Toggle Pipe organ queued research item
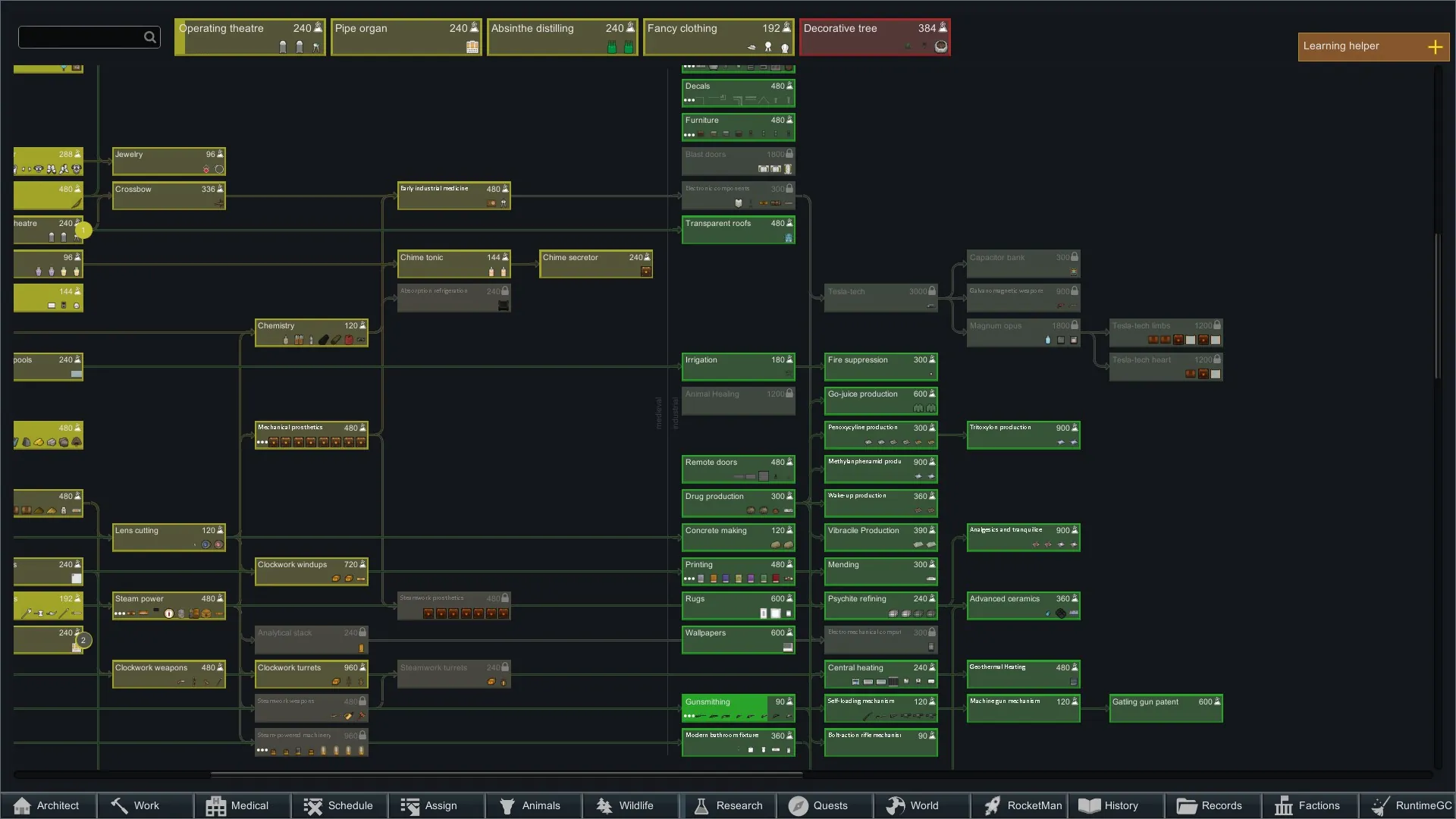The width and height of the screenshot is (1456, 819). [406, 37]
